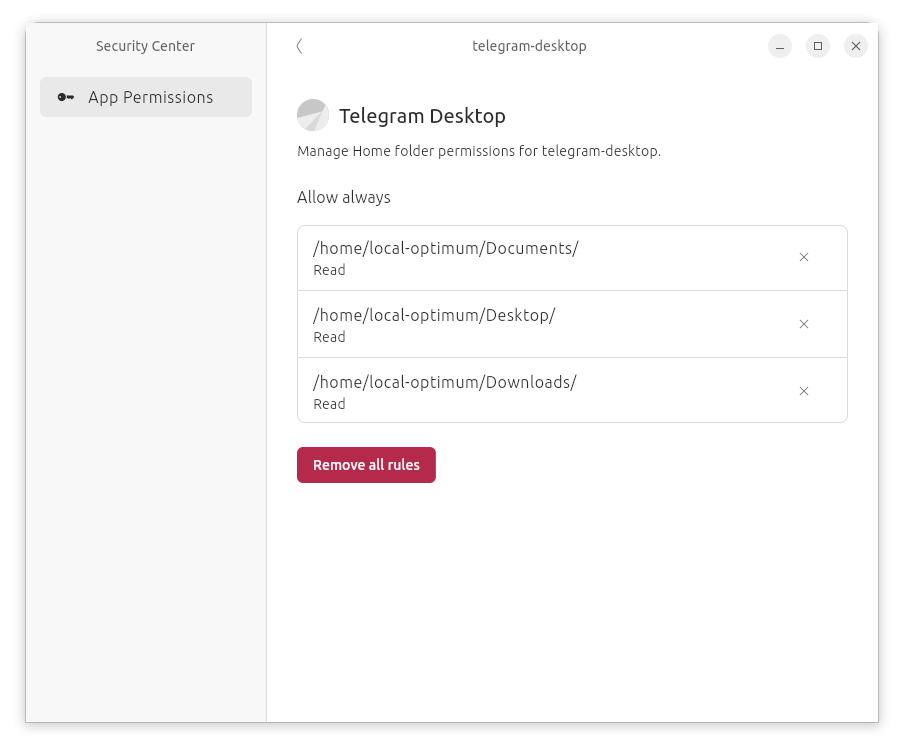Click the telegram-desktop window title
The height and width of the screenshot is (751, 904).
pos(529,46)
